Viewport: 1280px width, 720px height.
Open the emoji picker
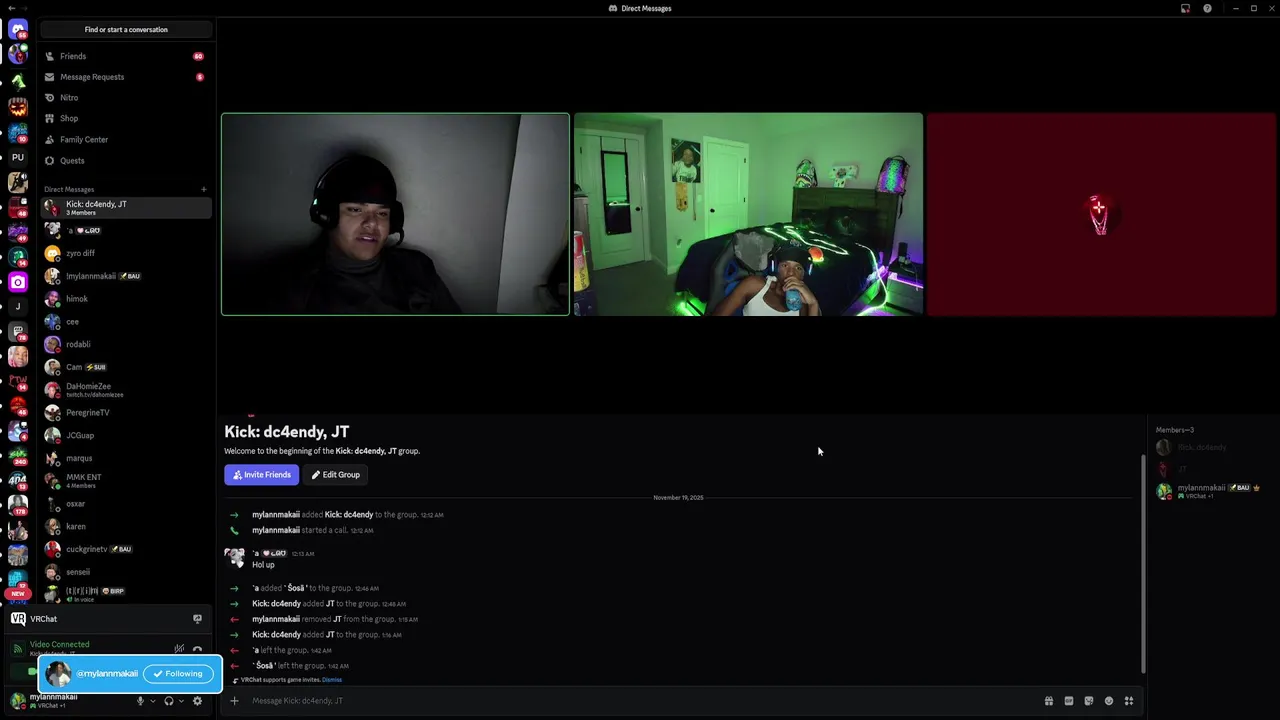coord(1108,701)
